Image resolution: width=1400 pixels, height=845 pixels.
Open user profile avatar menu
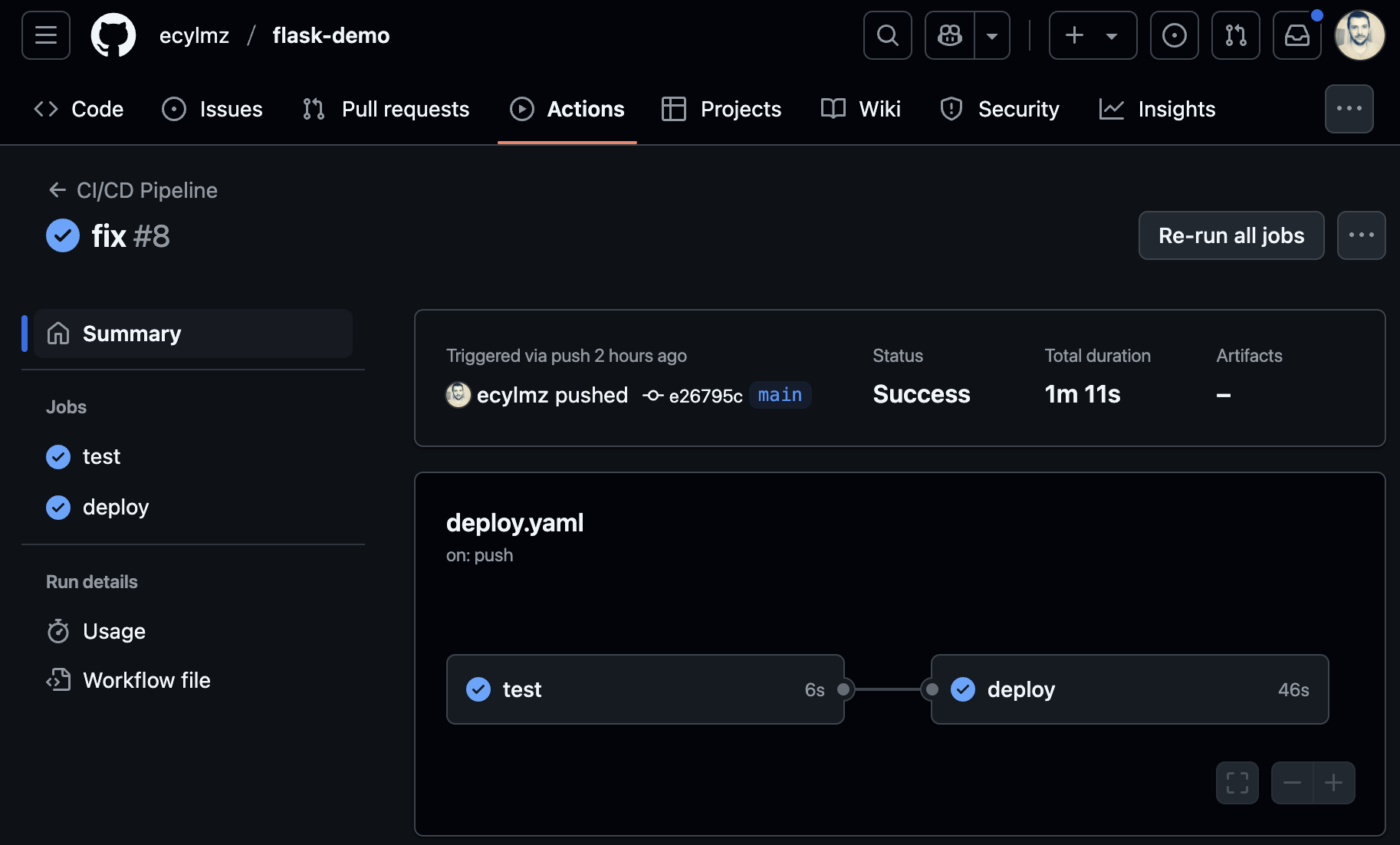pos(1359,35)
